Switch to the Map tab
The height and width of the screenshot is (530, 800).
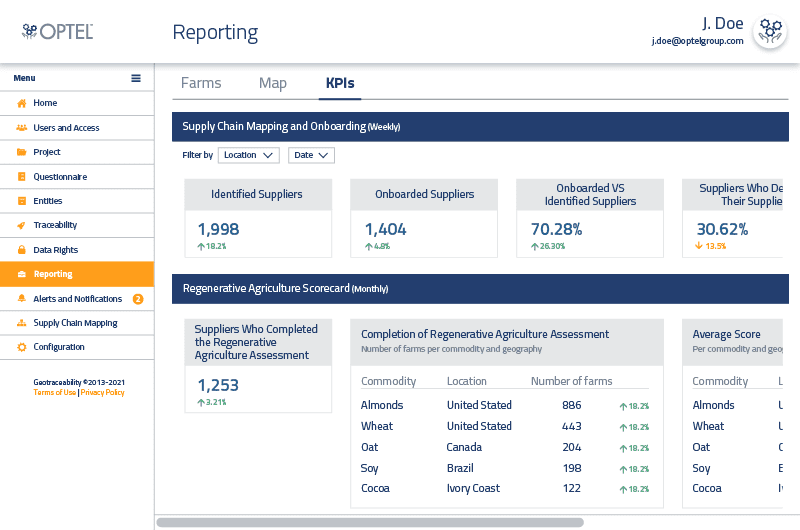click(x=272, y=83)
